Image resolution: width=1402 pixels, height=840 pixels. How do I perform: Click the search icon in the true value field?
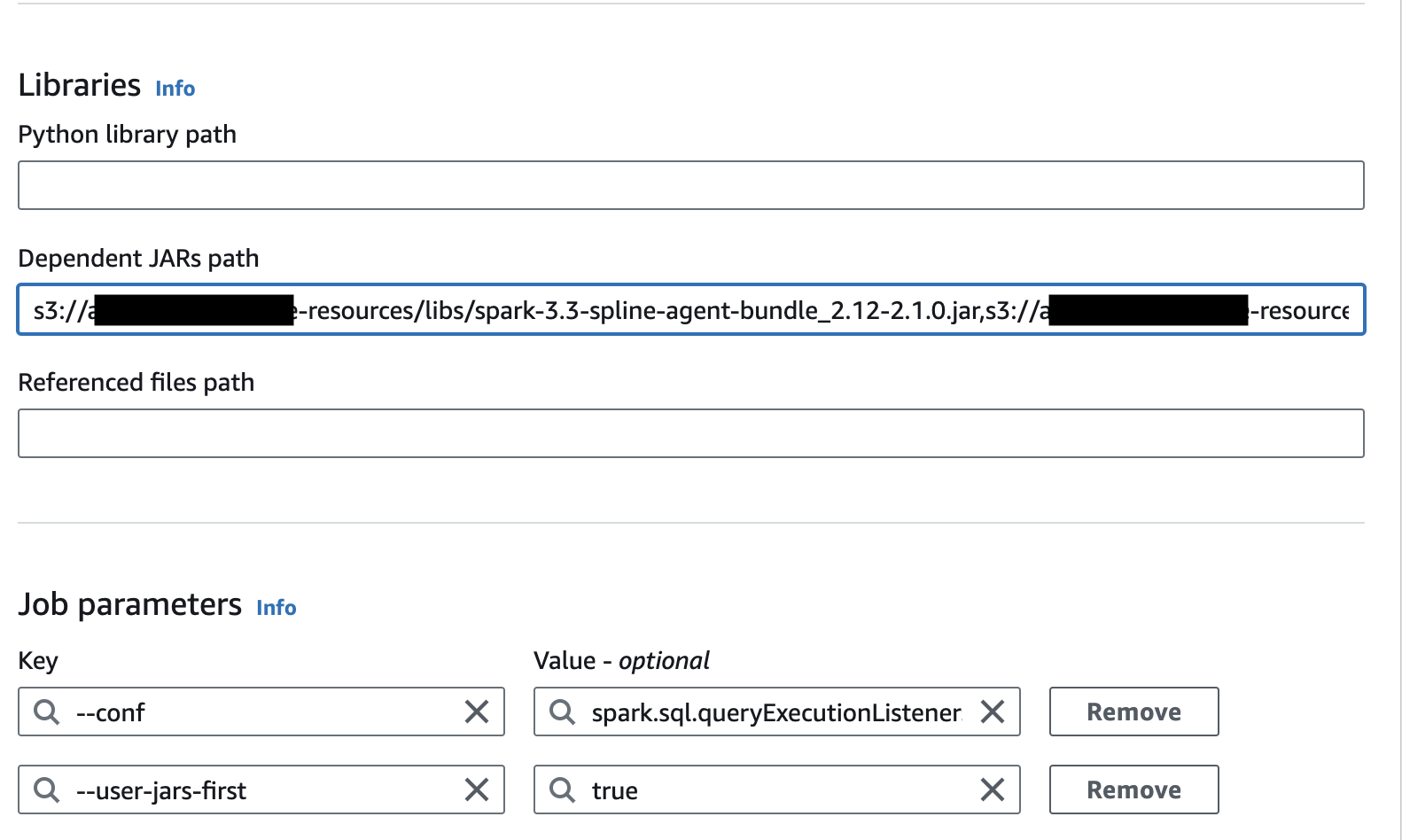562,789
